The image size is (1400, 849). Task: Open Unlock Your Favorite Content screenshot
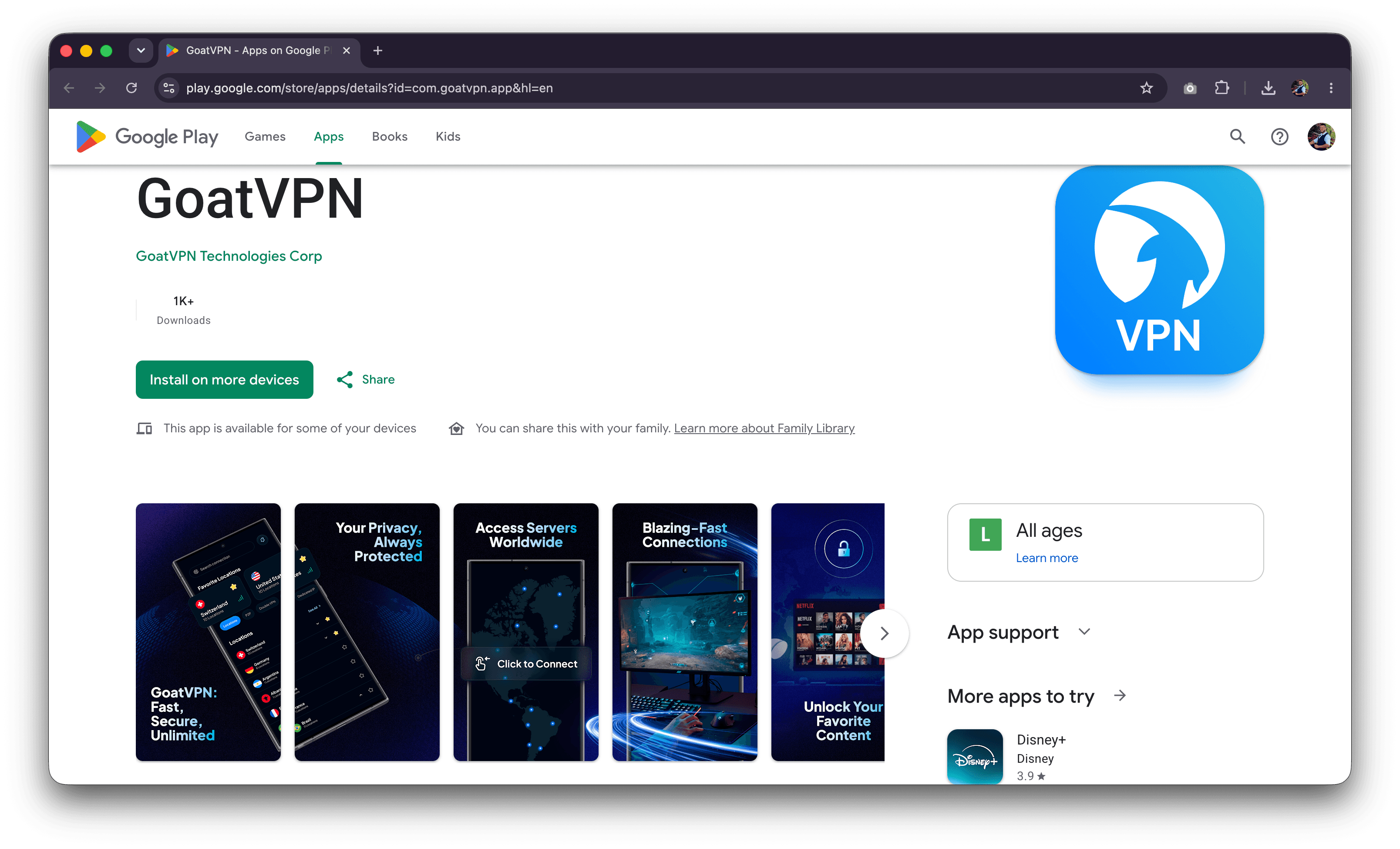tap(828, 632)
